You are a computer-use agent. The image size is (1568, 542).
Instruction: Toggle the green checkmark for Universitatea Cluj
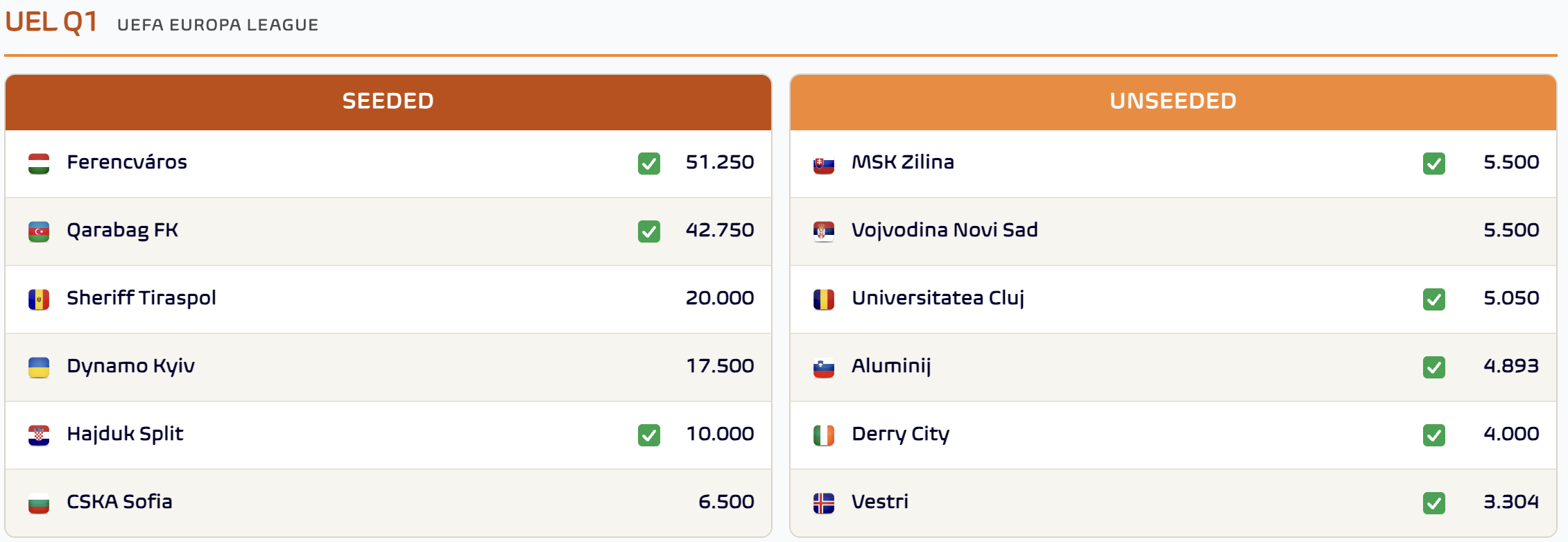(x=1434, y=299)
